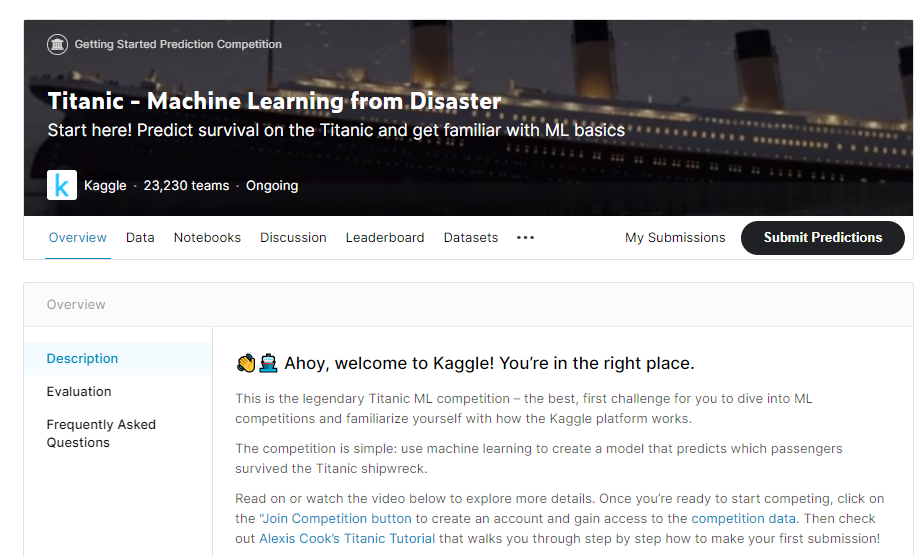This screenshot has height=556, width=920.
Task: Click 'Getting Started Prediction Competition' label
Action: coord(178,45)
